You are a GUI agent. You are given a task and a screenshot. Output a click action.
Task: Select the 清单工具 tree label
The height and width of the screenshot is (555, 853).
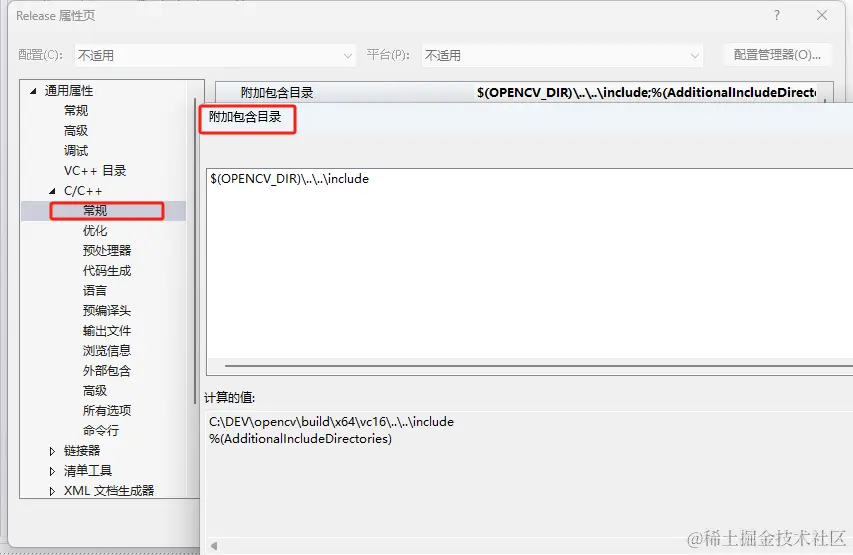pyautogui.click(x=88, y=471)
